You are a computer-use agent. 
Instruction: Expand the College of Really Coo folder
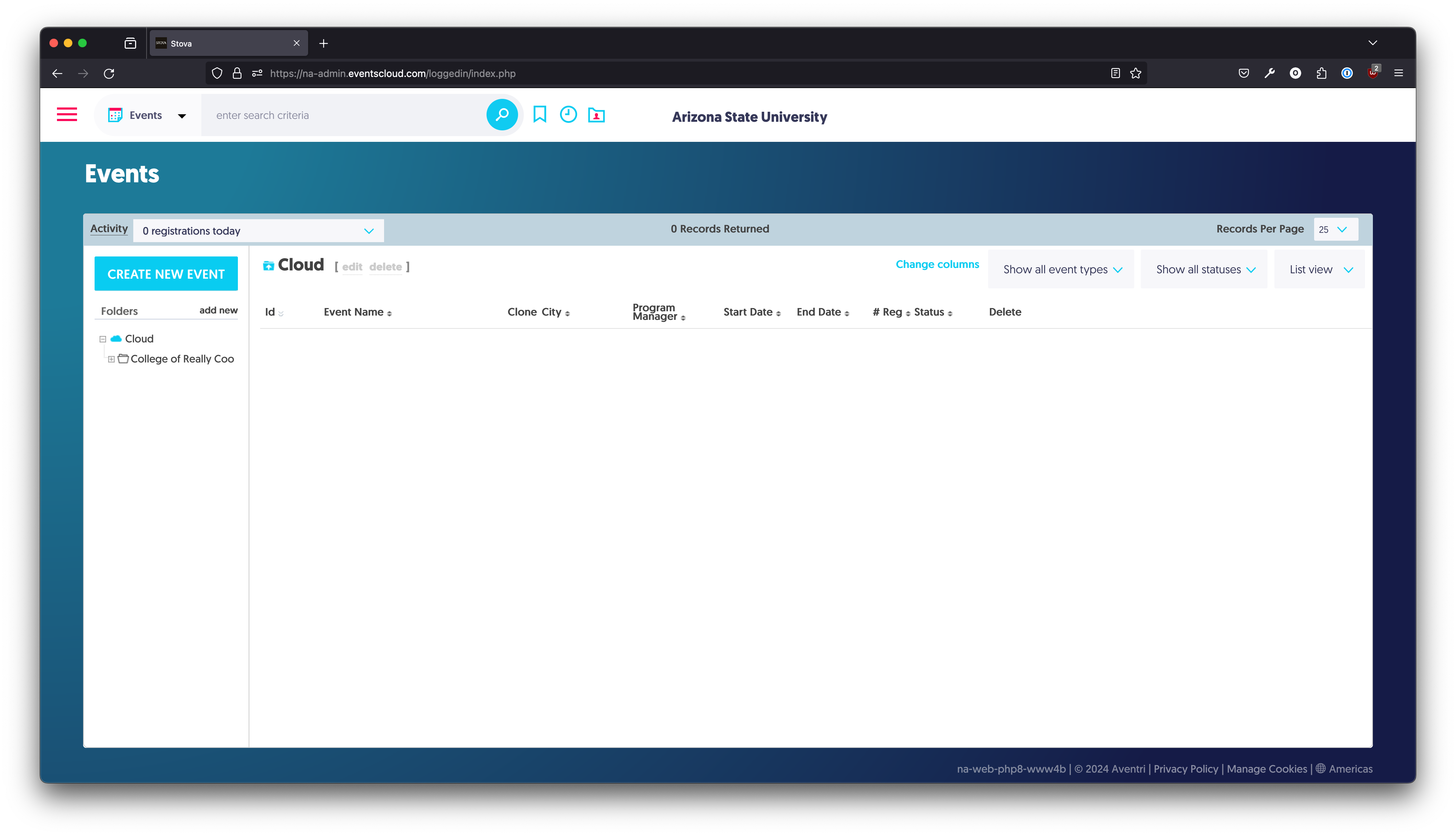[x=111, y=359]
